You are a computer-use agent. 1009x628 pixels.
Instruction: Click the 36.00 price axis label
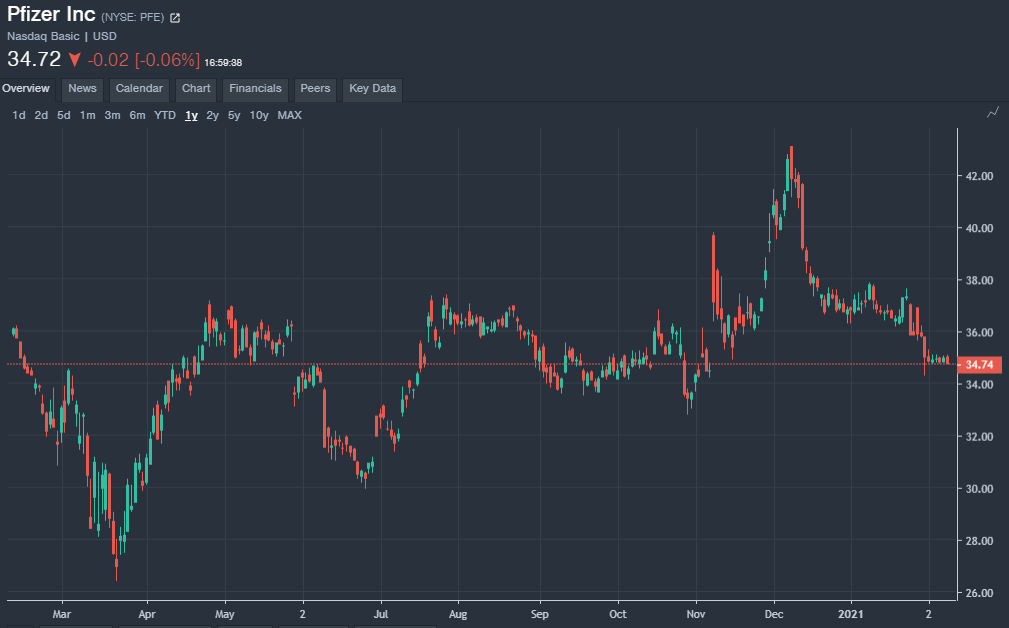(x=979, y=332)
